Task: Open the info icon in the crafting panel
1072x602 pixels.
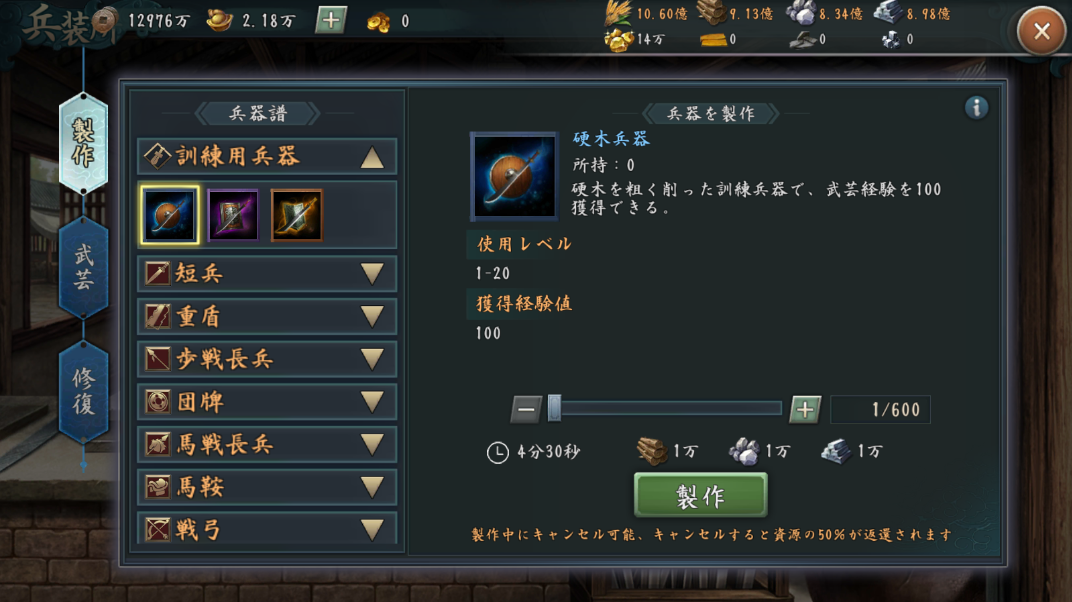Action: coord(976,107)
